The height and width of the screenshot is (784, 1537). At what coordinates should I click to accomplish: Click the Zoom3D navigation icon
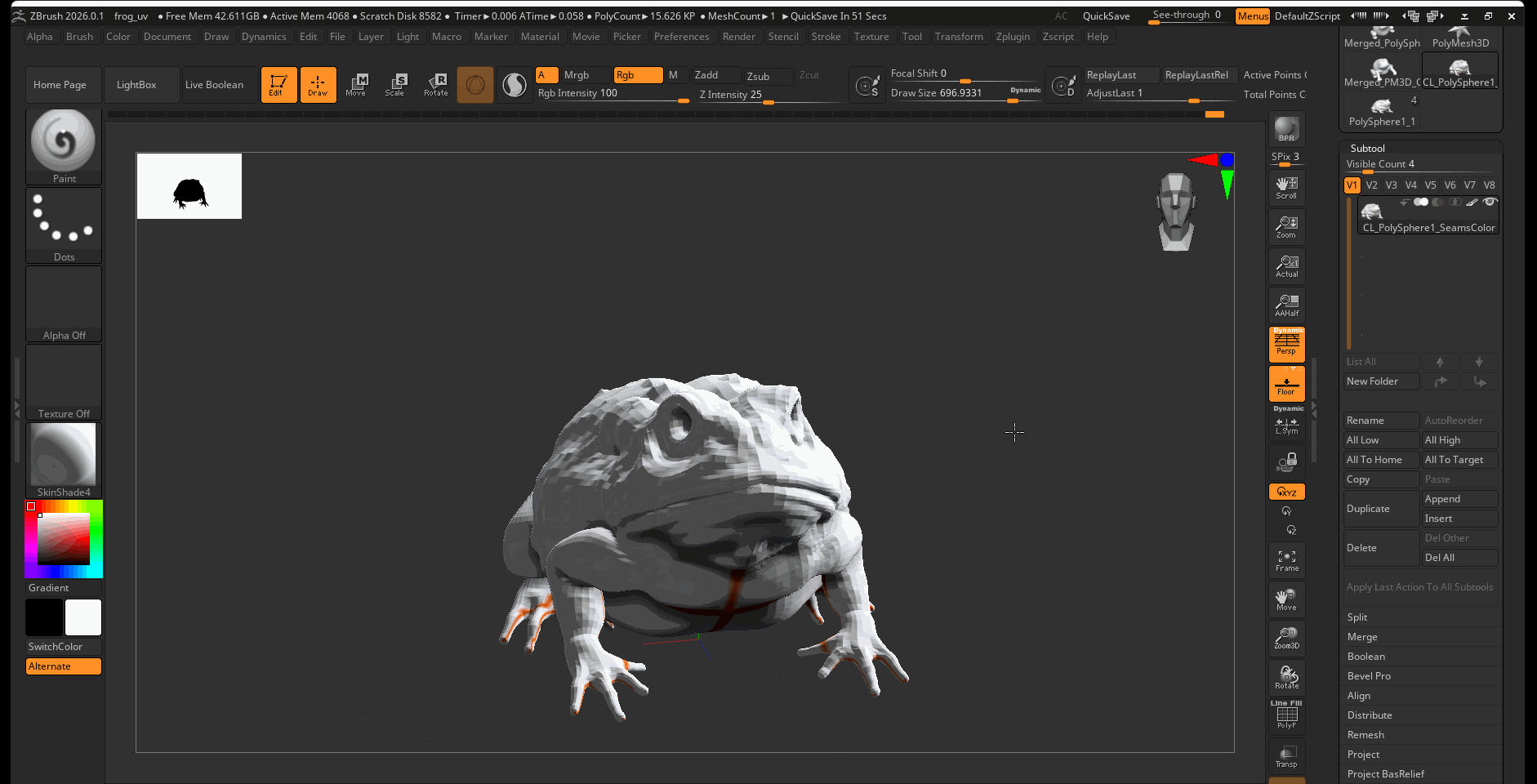point(1286,638)
